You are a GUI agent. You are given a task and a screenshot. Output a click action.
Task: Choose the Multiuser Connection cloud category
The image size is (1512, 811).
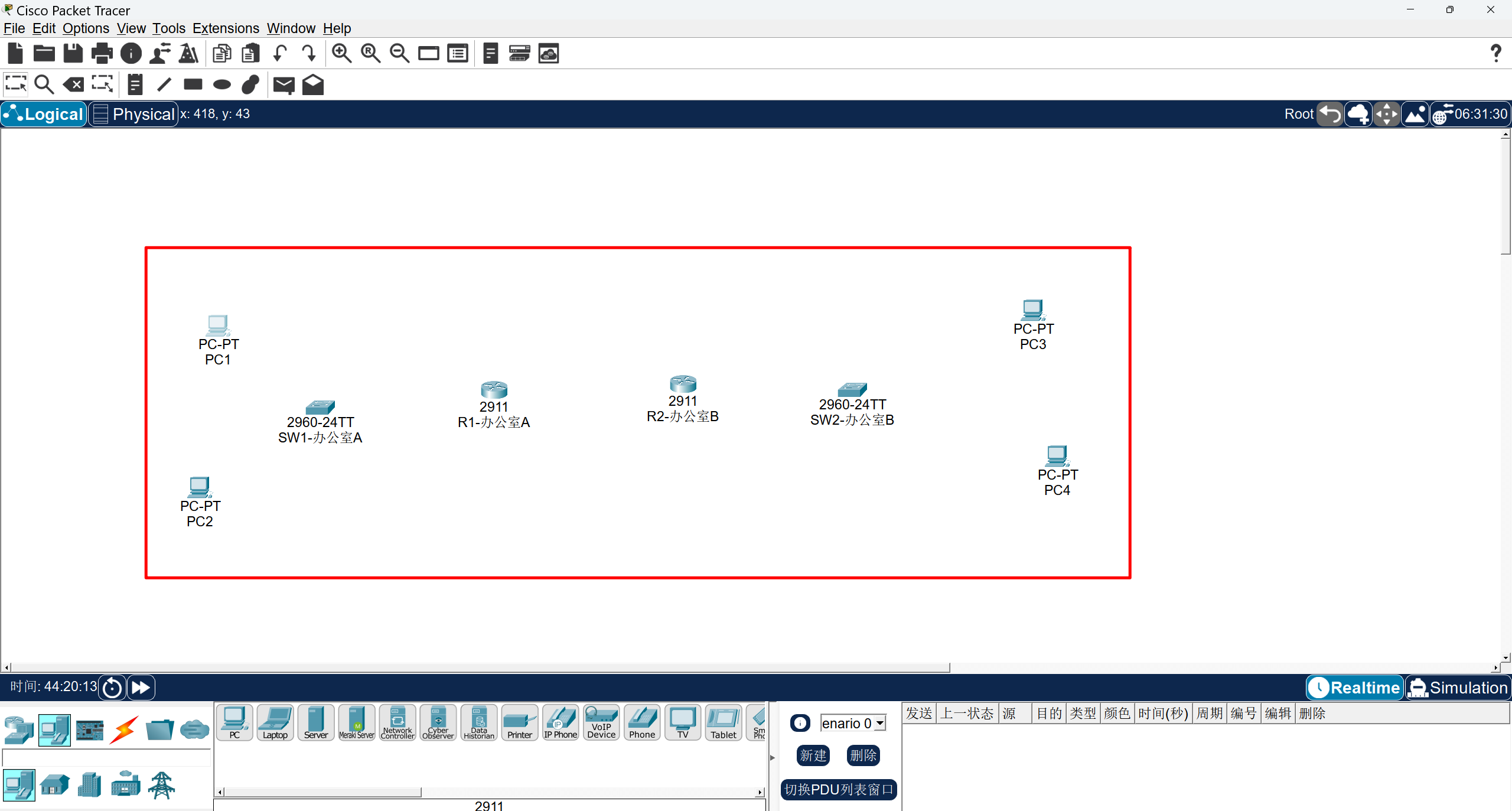coord(195,730)
